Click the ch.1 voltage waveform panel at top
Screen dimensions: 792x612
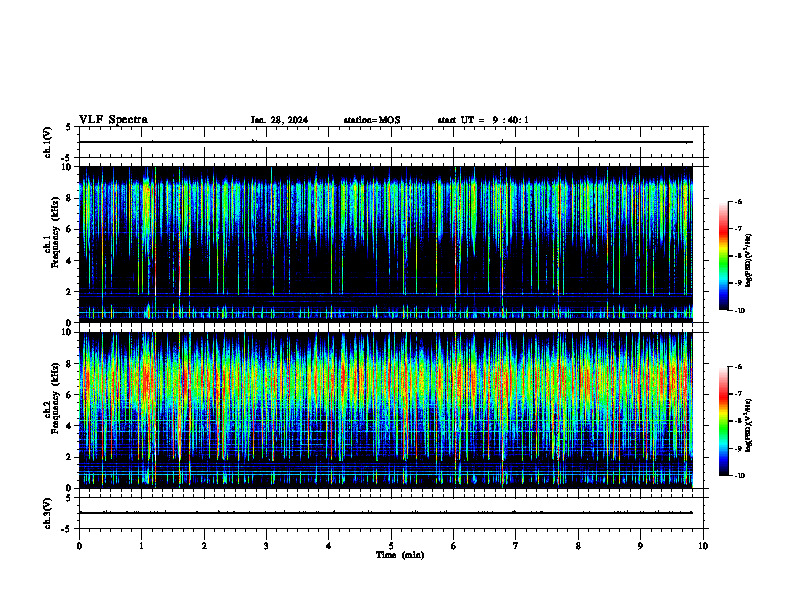[x=391, y=142]
